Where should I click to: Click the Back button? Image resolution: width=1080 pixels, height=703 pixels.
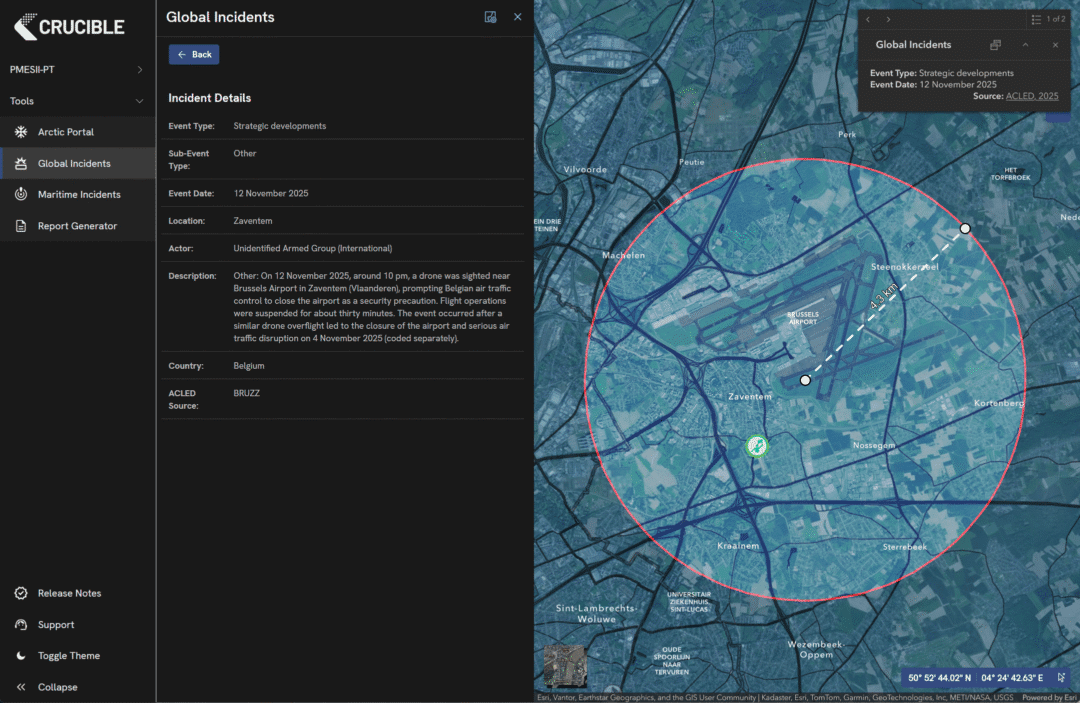194,55
